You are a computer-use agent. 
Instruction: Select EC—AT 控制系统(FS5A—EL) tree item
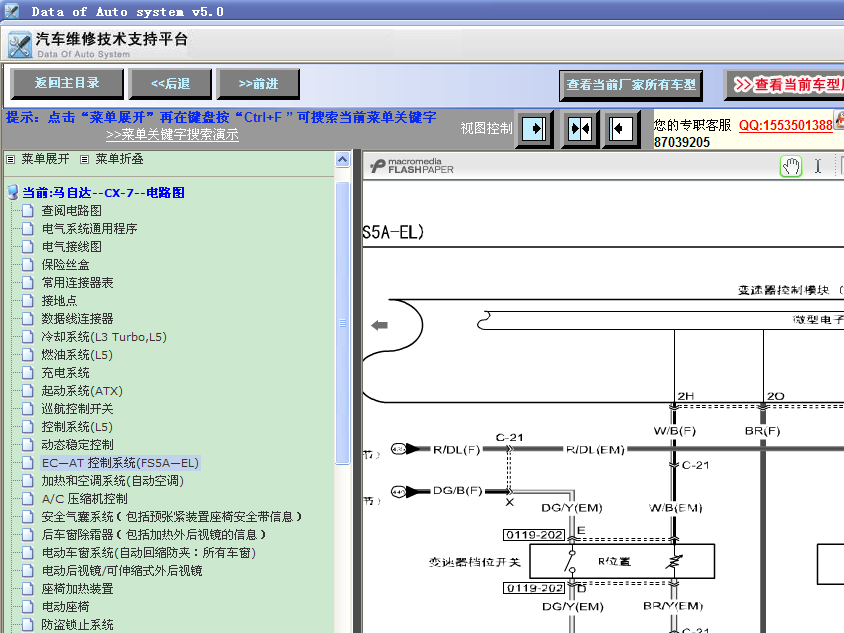click(x=121, y=463)
